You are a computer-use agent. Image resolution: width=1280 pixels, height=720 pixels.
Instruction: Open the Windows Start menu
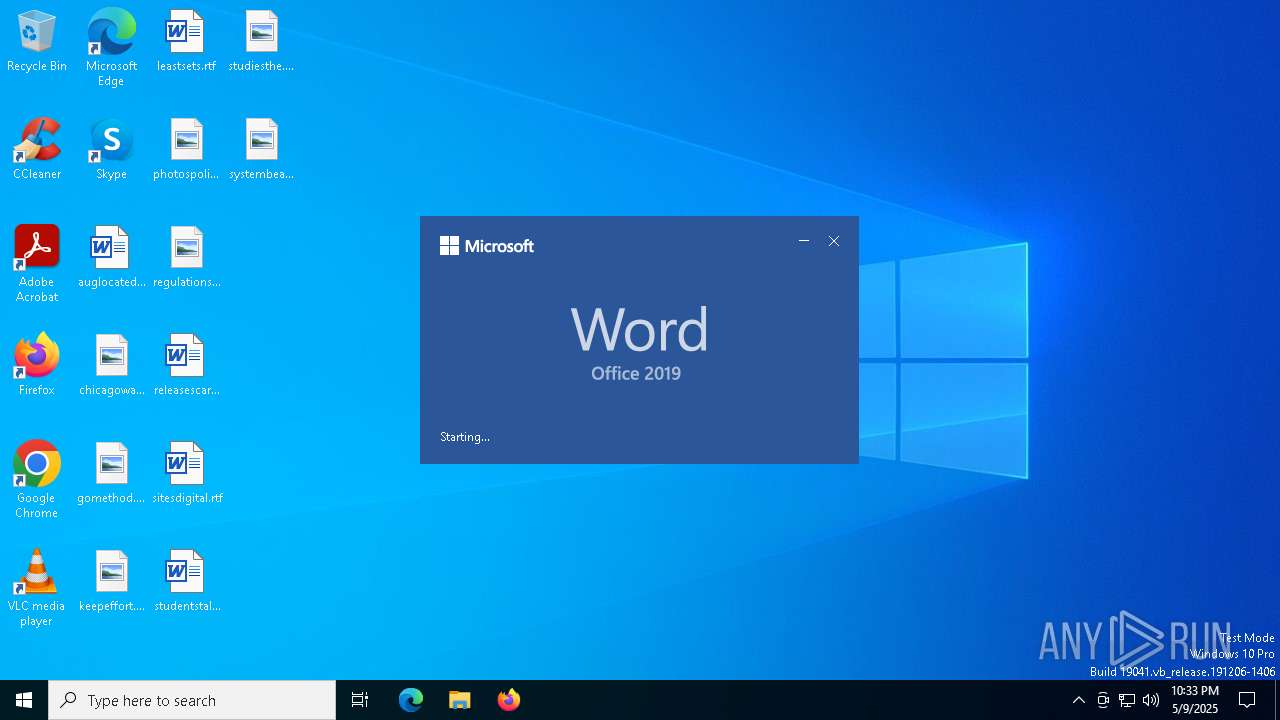tap(24, 700)
